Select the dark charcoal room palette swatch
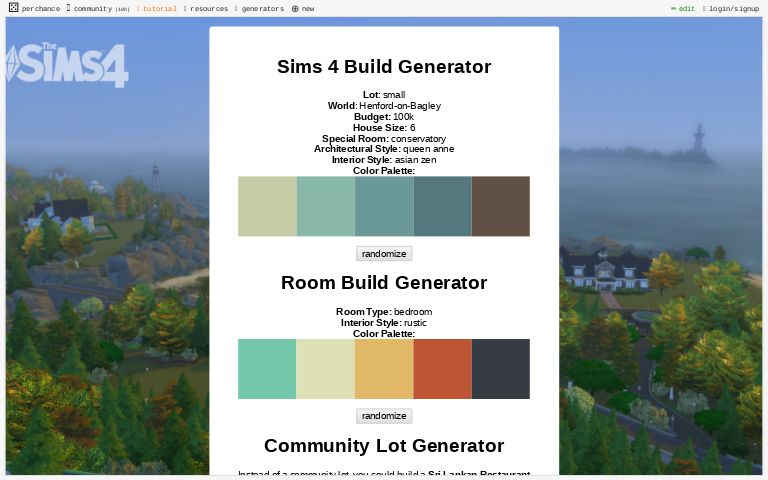768x480 pixels. pyautogui.click(x=501, y=369)
